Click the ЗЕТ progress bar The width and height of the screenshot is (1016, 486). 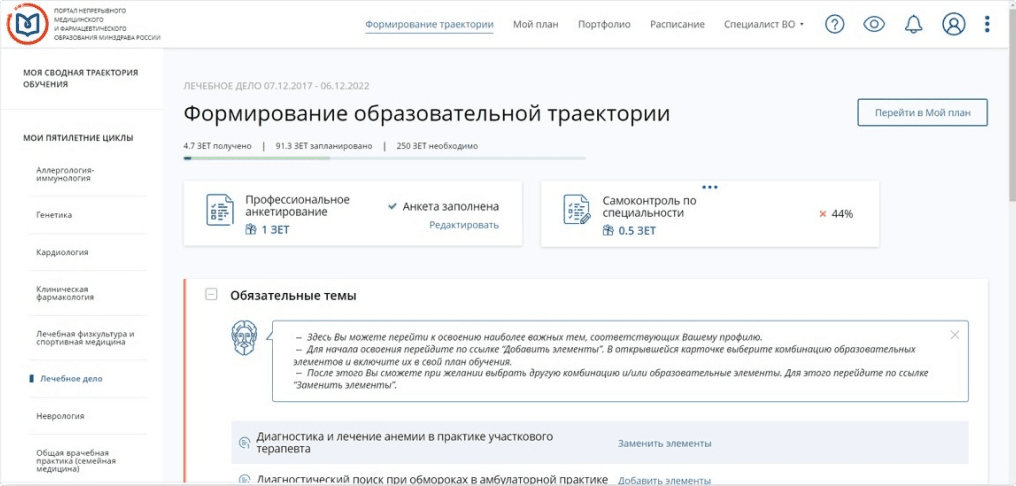coord(385,157)
